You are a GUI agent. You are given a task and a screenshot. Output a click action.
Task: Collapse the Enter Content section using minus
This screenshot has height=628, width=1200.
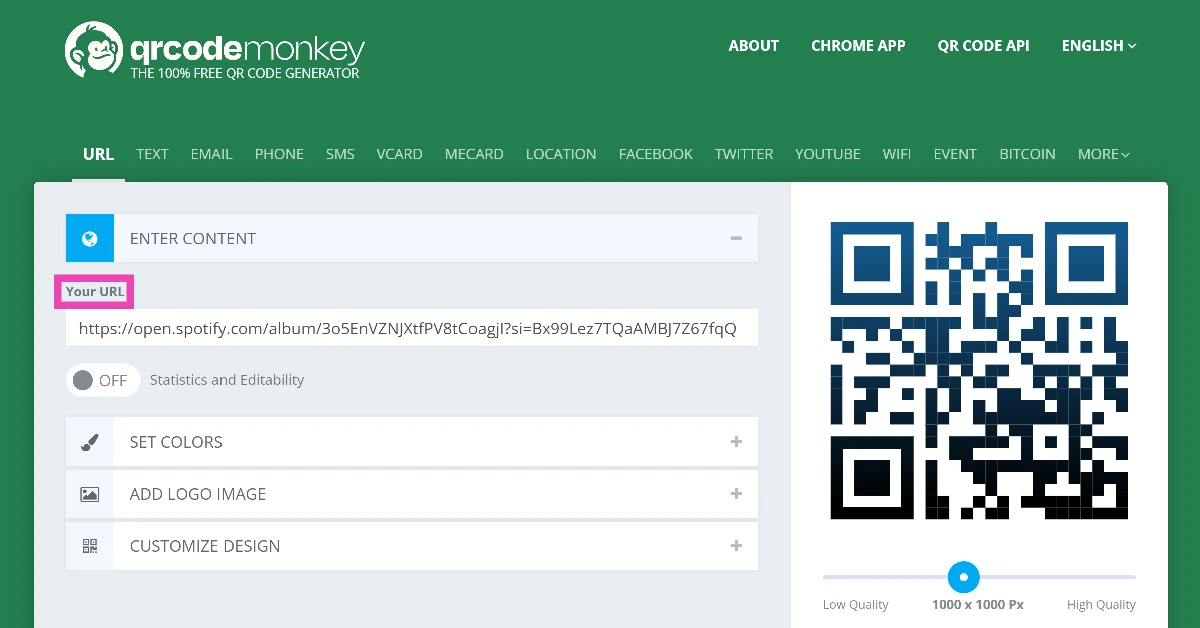[736, 238]
